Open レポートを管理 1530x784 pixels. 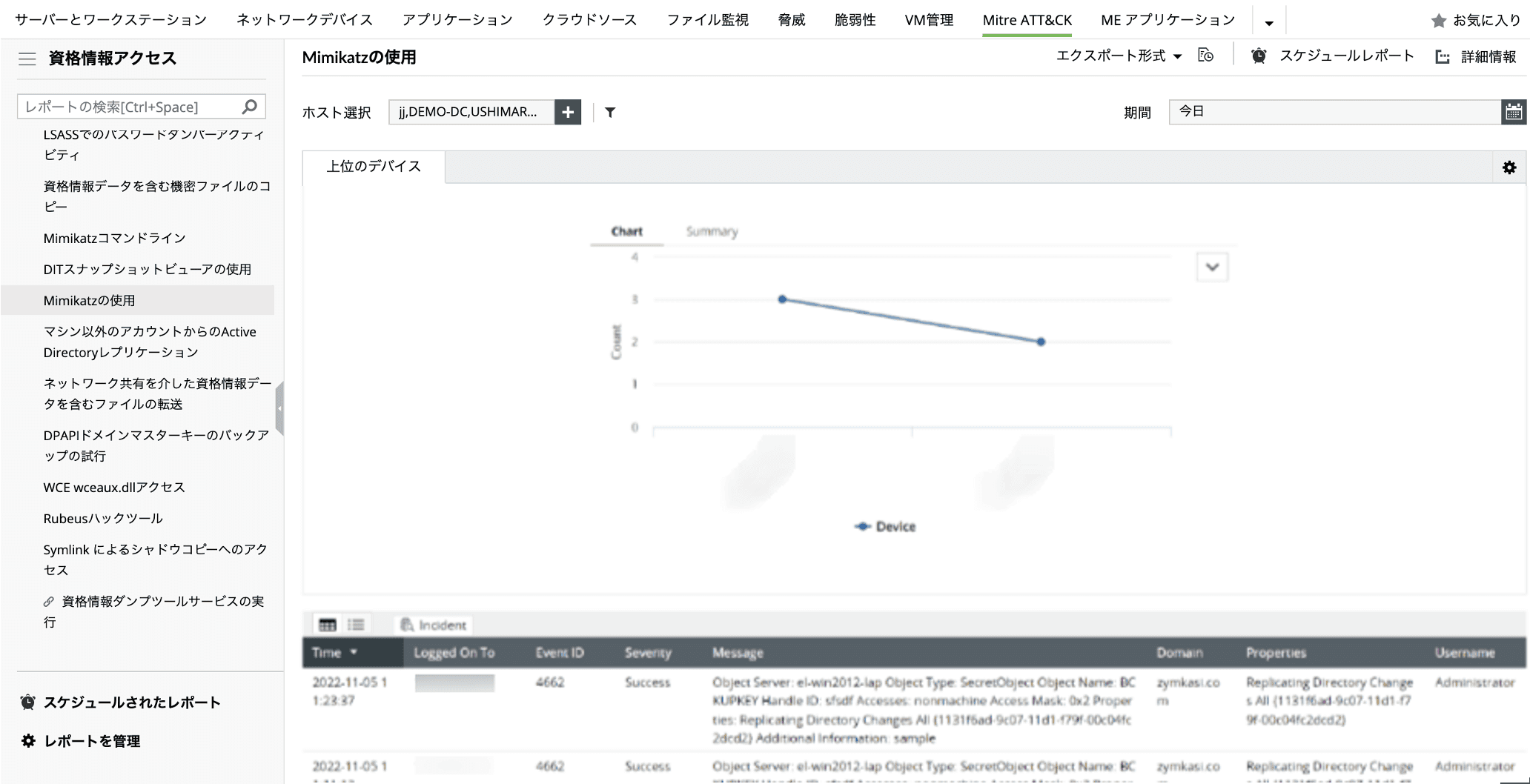pos(92,740)
